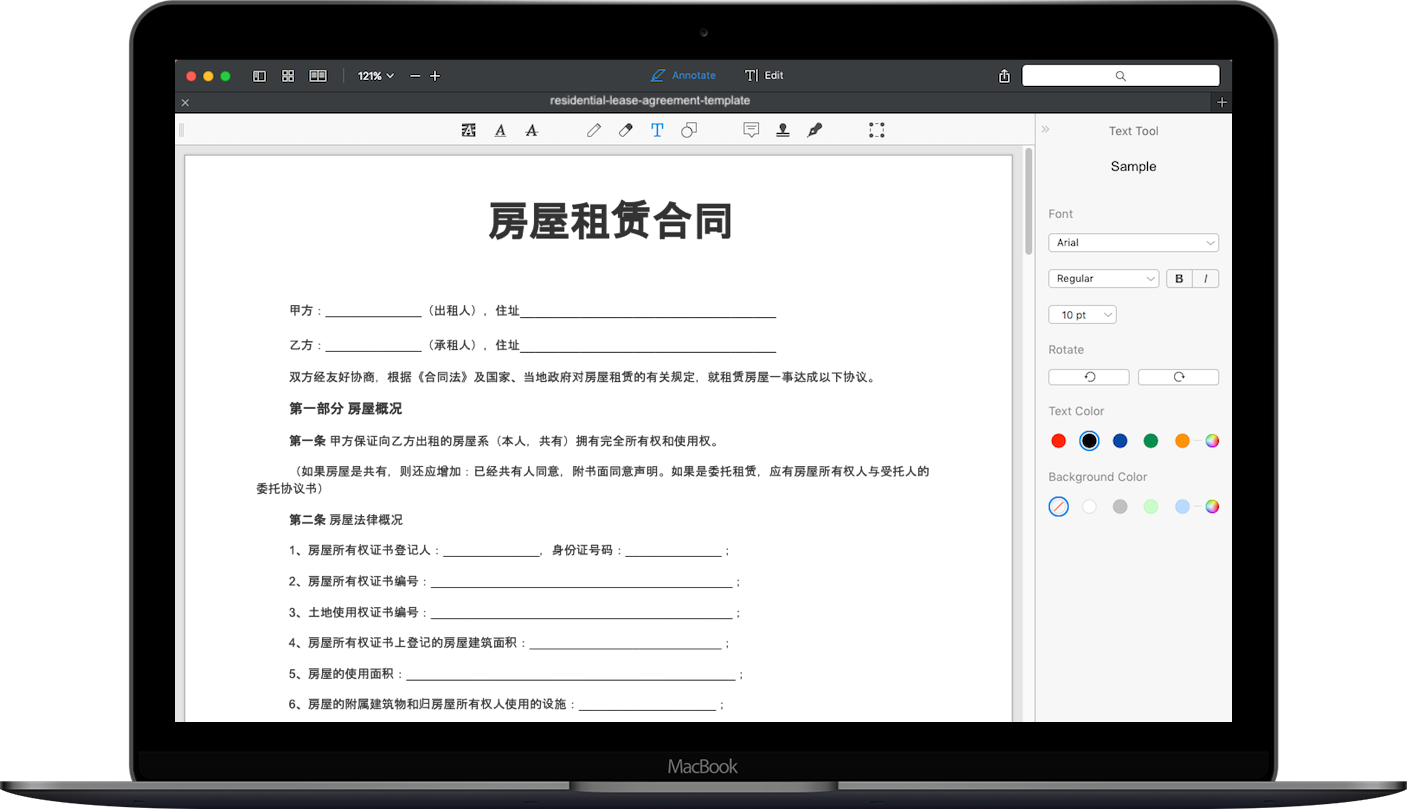Screen dimensions: 1407x809
Task: Select the Text tool
Action: click(657, 130)
